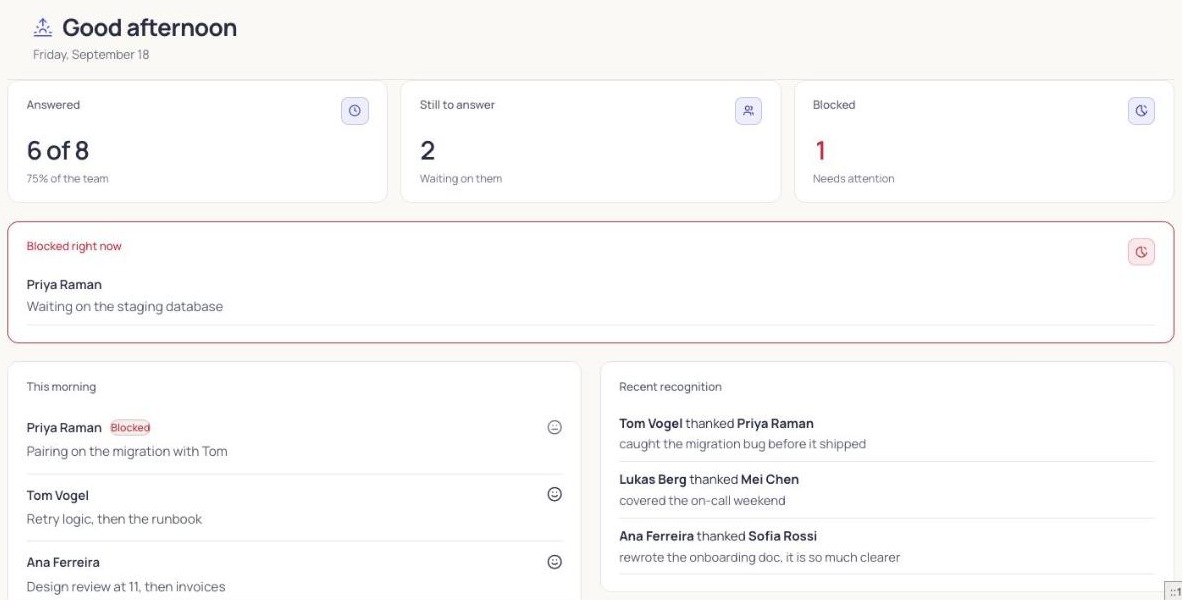The height and width of the screenshot is (600, 1182).
Task: Select the date "Friday, September 18"
Action: coord(91,55)
